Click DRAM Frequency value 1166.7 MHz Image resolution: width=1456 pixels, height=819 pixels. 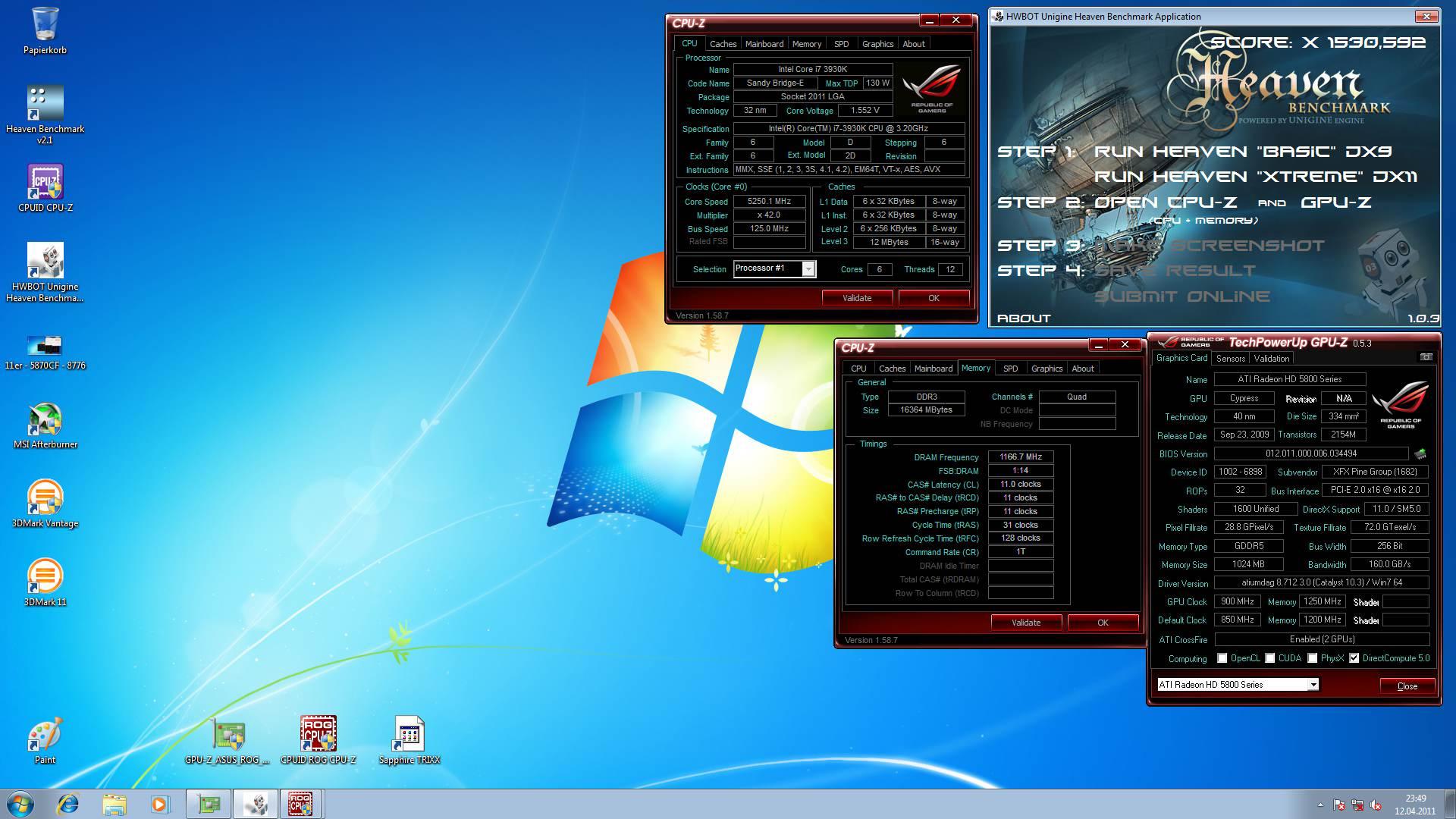click(x=1021, y=457)
